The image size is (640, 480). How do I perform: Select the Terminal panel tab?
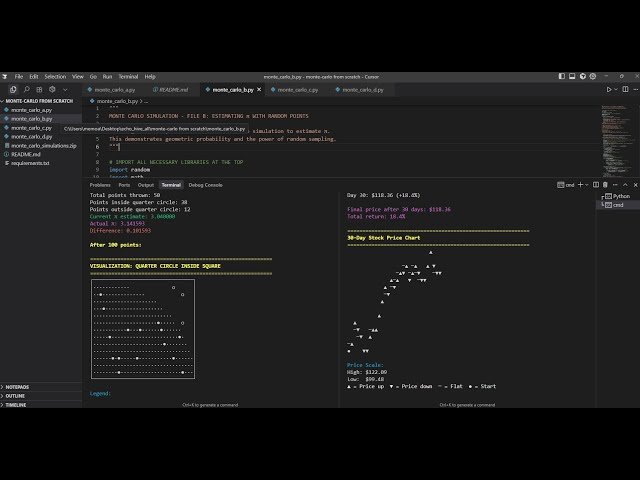171,185
